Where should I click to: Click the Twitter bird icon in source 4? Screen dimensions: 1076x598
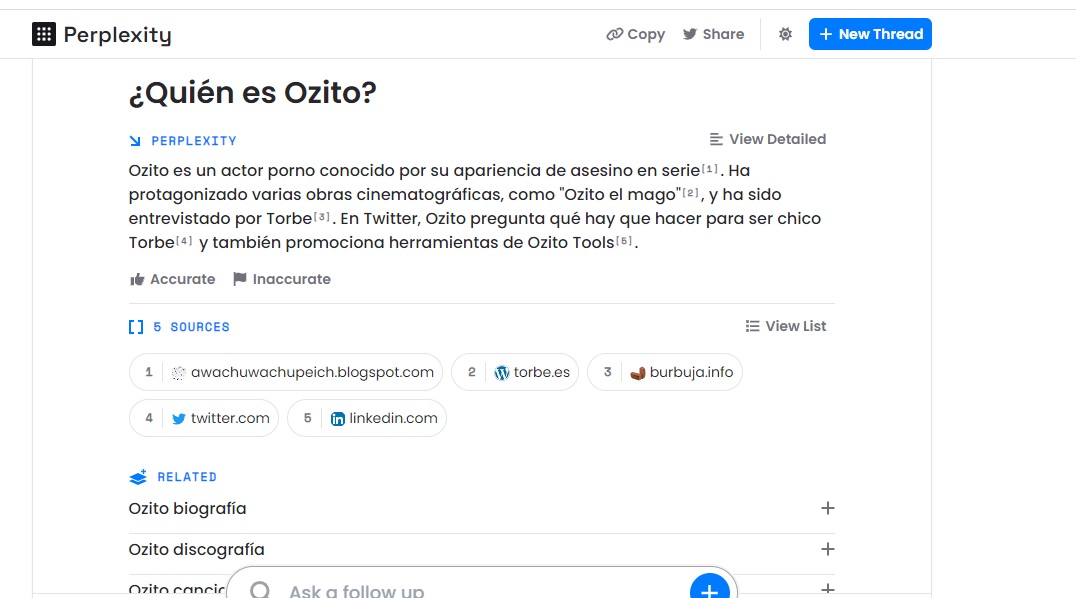pyautogui.click(x=178, y=419)
